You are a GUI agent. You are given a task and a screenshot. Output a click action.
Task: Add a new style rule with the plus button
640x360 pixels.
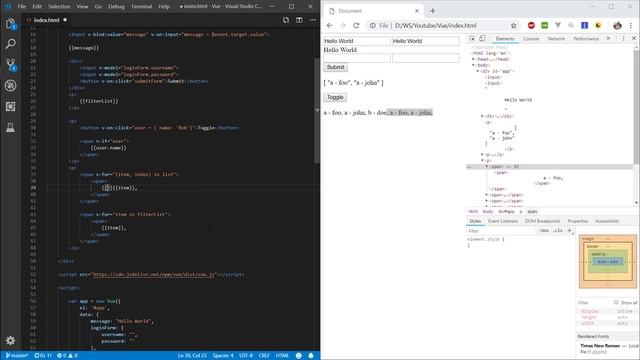click(x=570, y=231)
